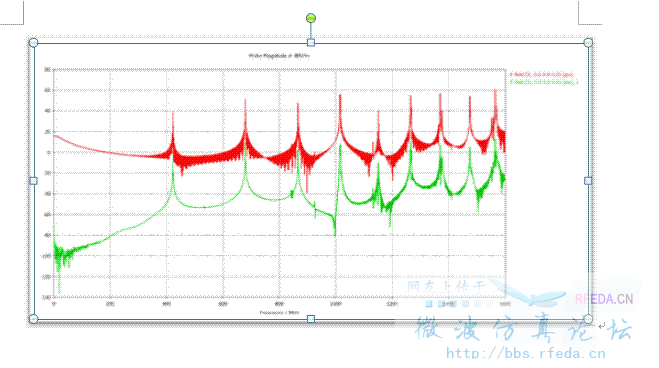Click the red legend entry beside the chart

click(x=542, y=75)
